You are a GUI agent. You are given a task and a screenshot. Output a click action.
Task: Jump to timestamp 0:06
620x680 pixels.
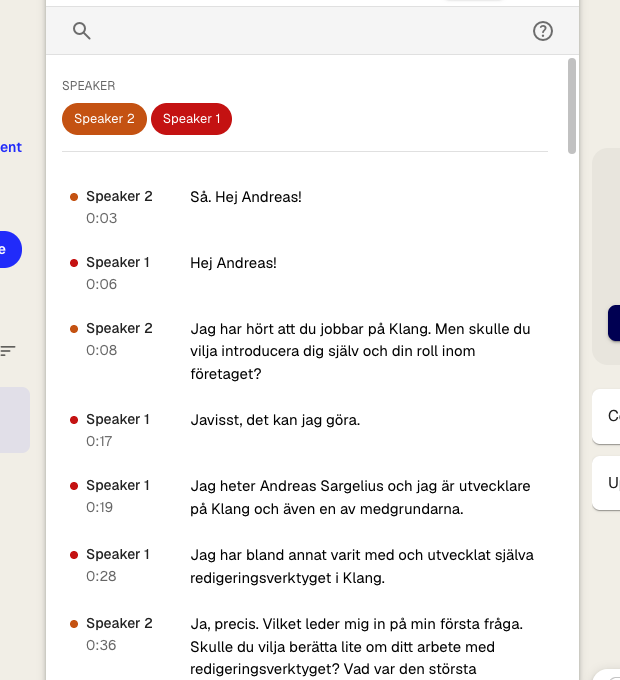pyautogui.click(x=101, y=285)
